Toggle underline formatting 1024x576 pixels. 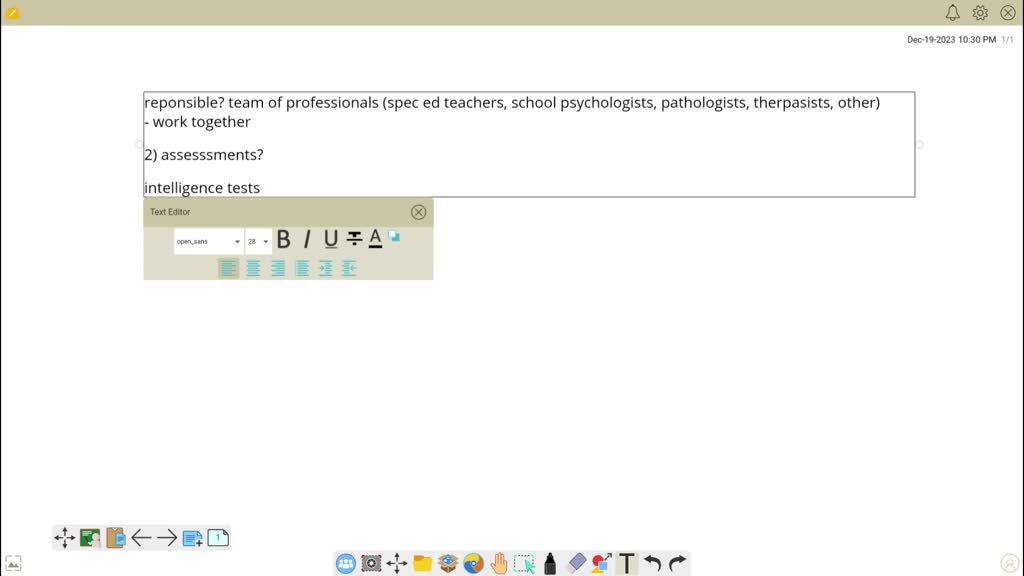click(330, 239)
